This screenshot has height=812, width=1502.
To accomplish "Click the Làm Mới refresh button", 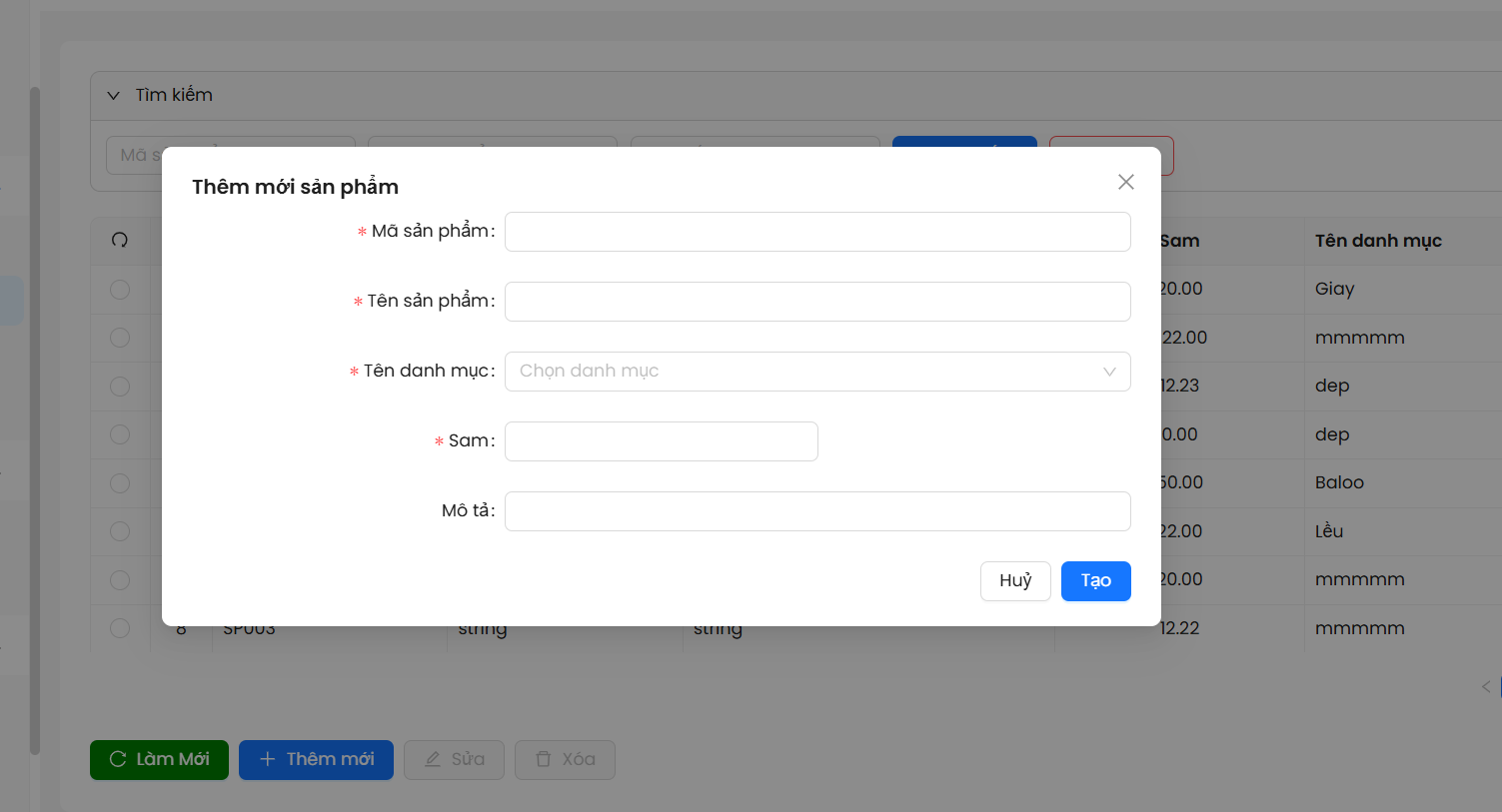I will 159,759.
